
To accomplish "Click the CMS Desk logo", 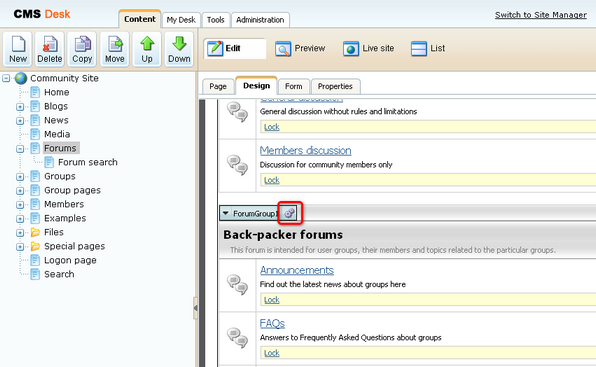I will (x=42, y=14).
